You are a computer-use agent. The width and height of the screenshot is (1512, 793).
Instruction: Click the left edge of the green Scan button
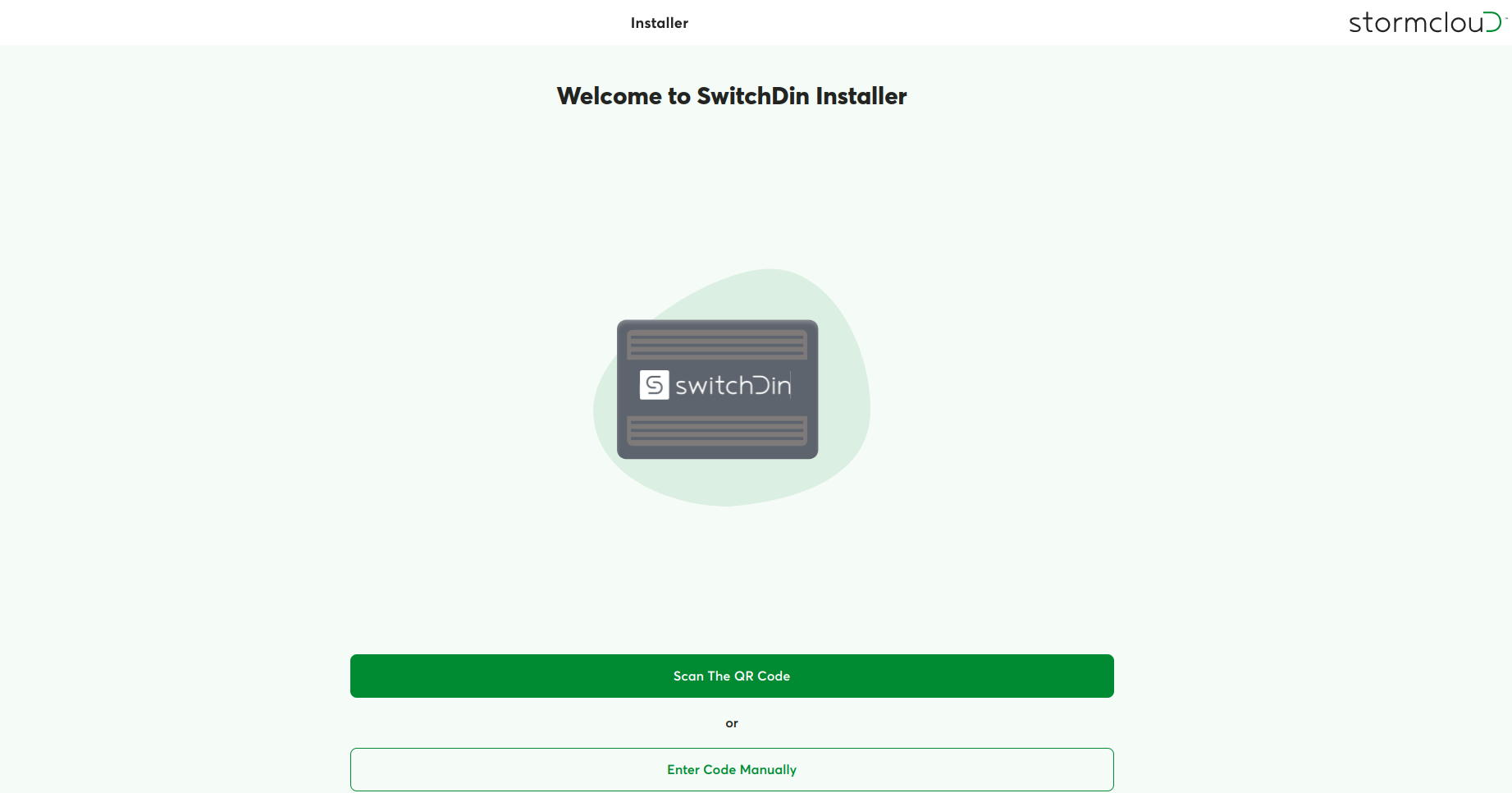coord(355,676)
